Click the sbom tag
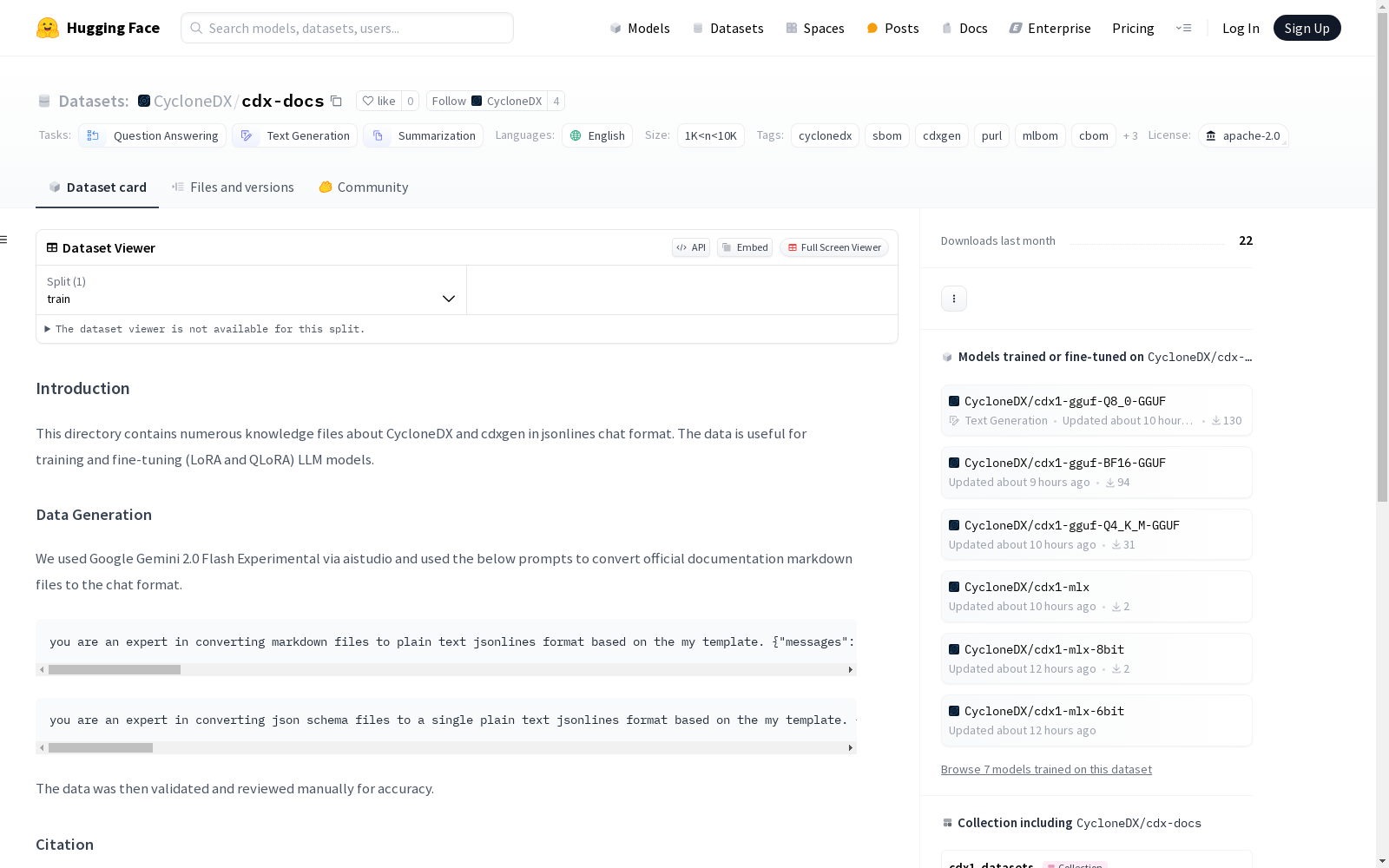This screenshot has height=868, width=1389. pyautogui.click(x=887, y=135)
